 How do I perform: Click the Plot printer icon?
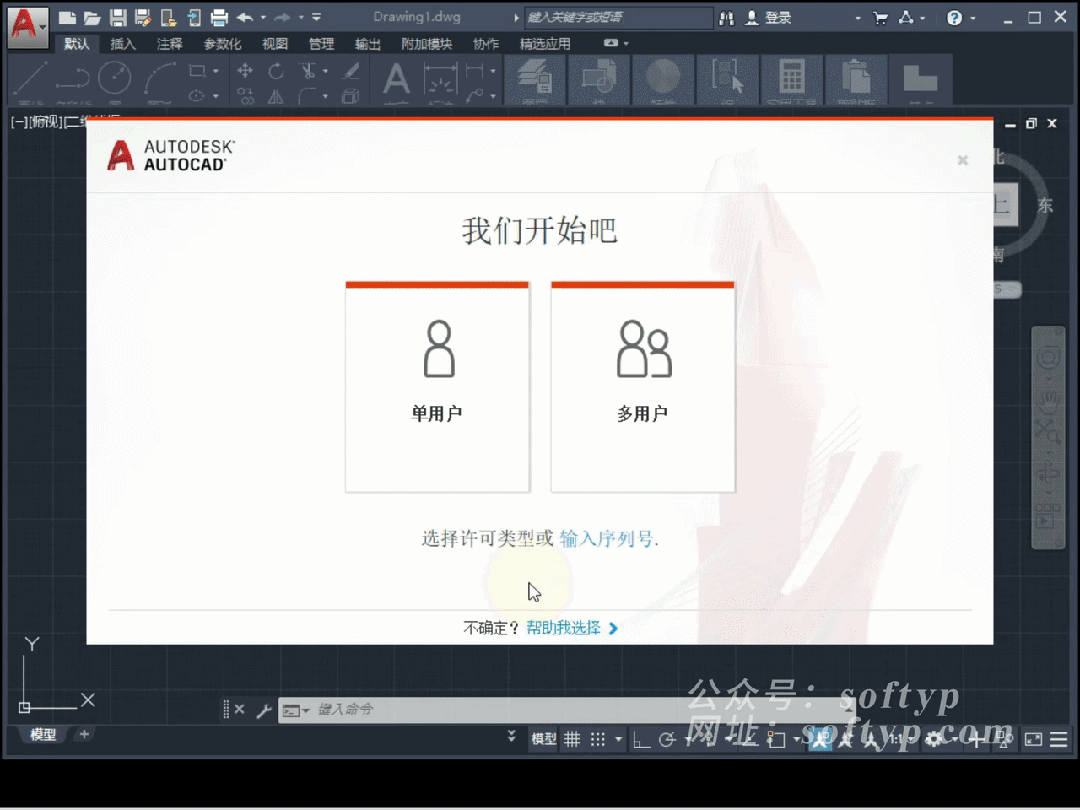pyautogui.click(x=219, y=18)
